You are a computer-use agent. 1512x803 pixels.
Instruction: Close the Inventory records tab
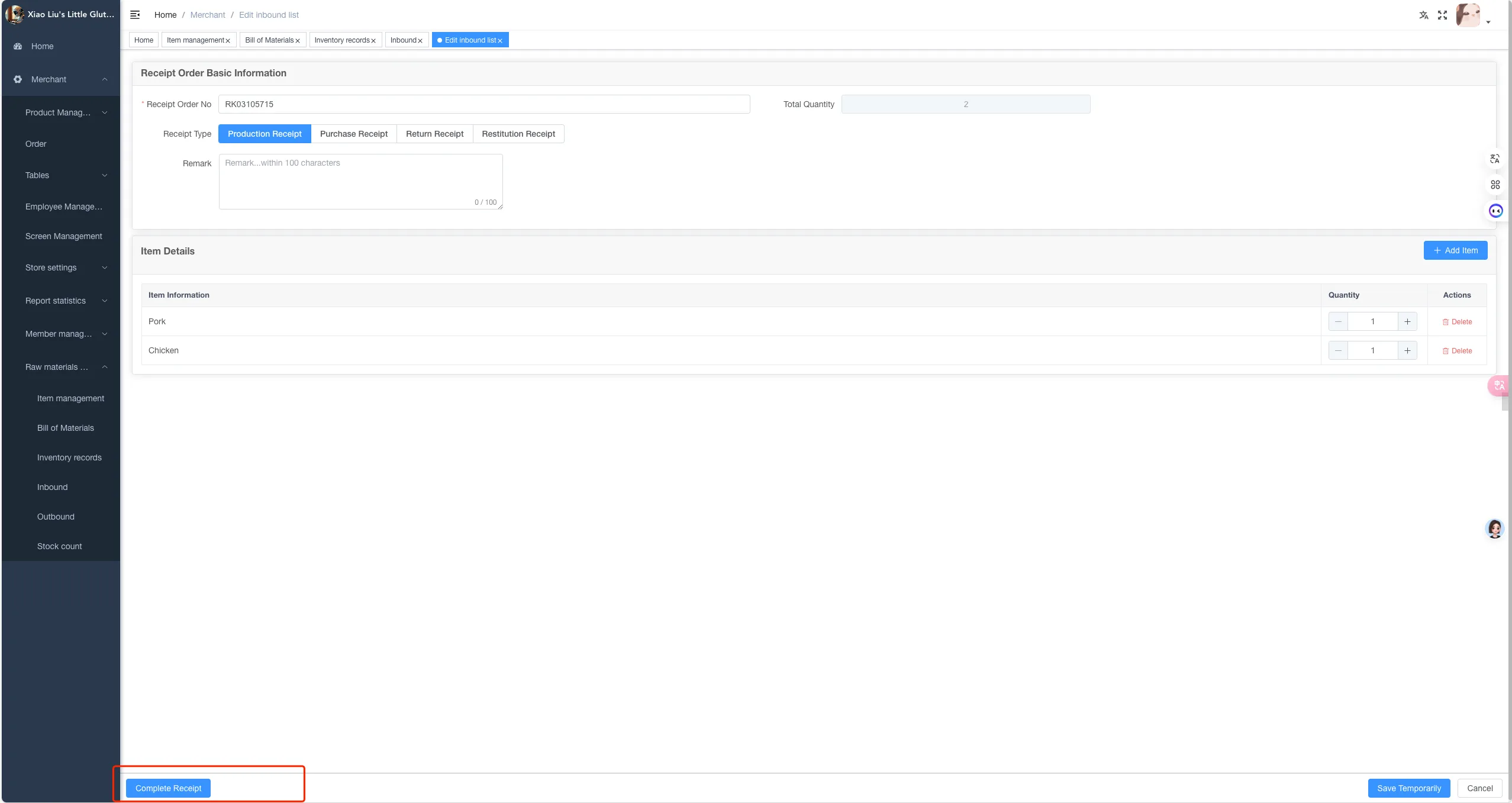click(373, 41)
